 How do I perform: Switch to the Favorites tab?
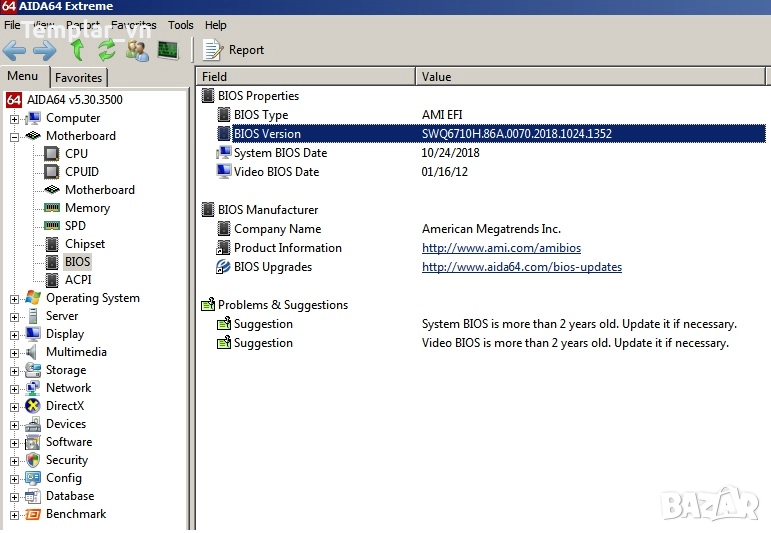coord(78,78)
